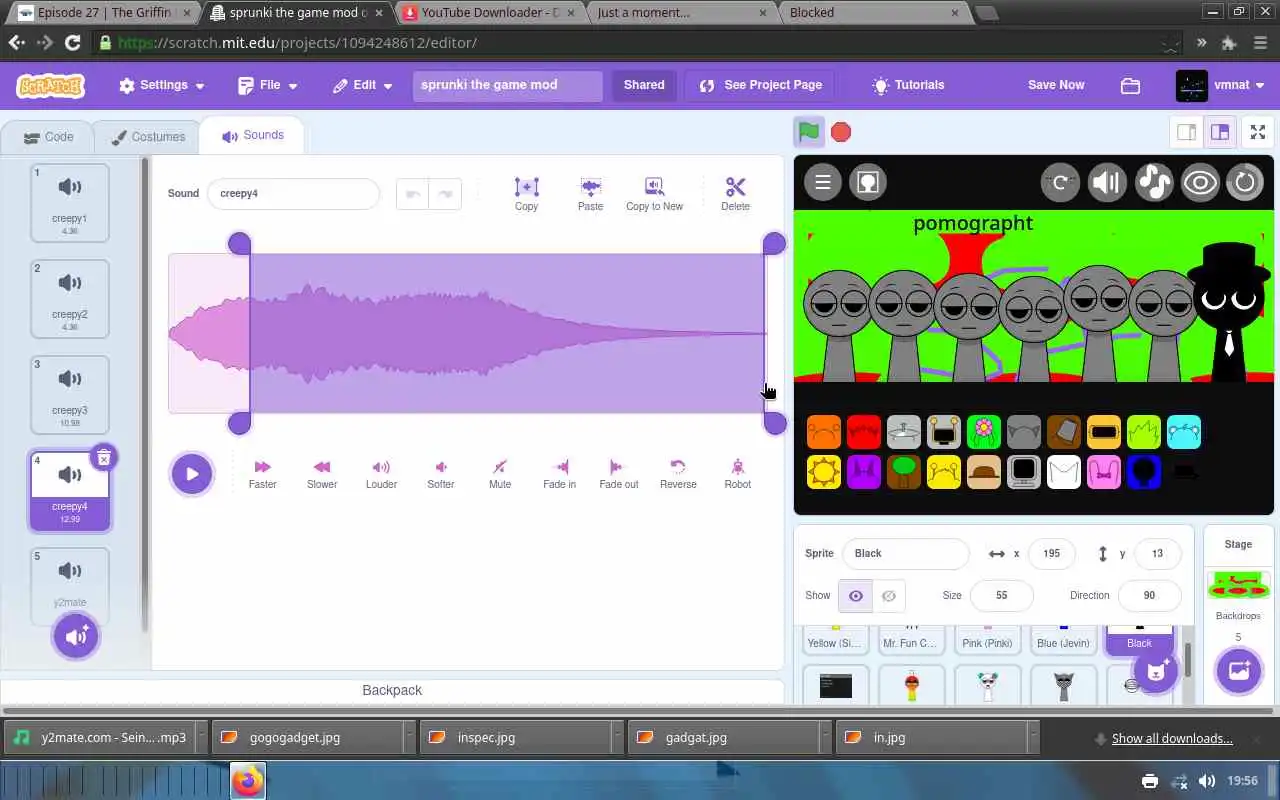Viewport: 1280px width, 800px height.
Task: Make the sound Louder
Action: [x=381, y=474]
